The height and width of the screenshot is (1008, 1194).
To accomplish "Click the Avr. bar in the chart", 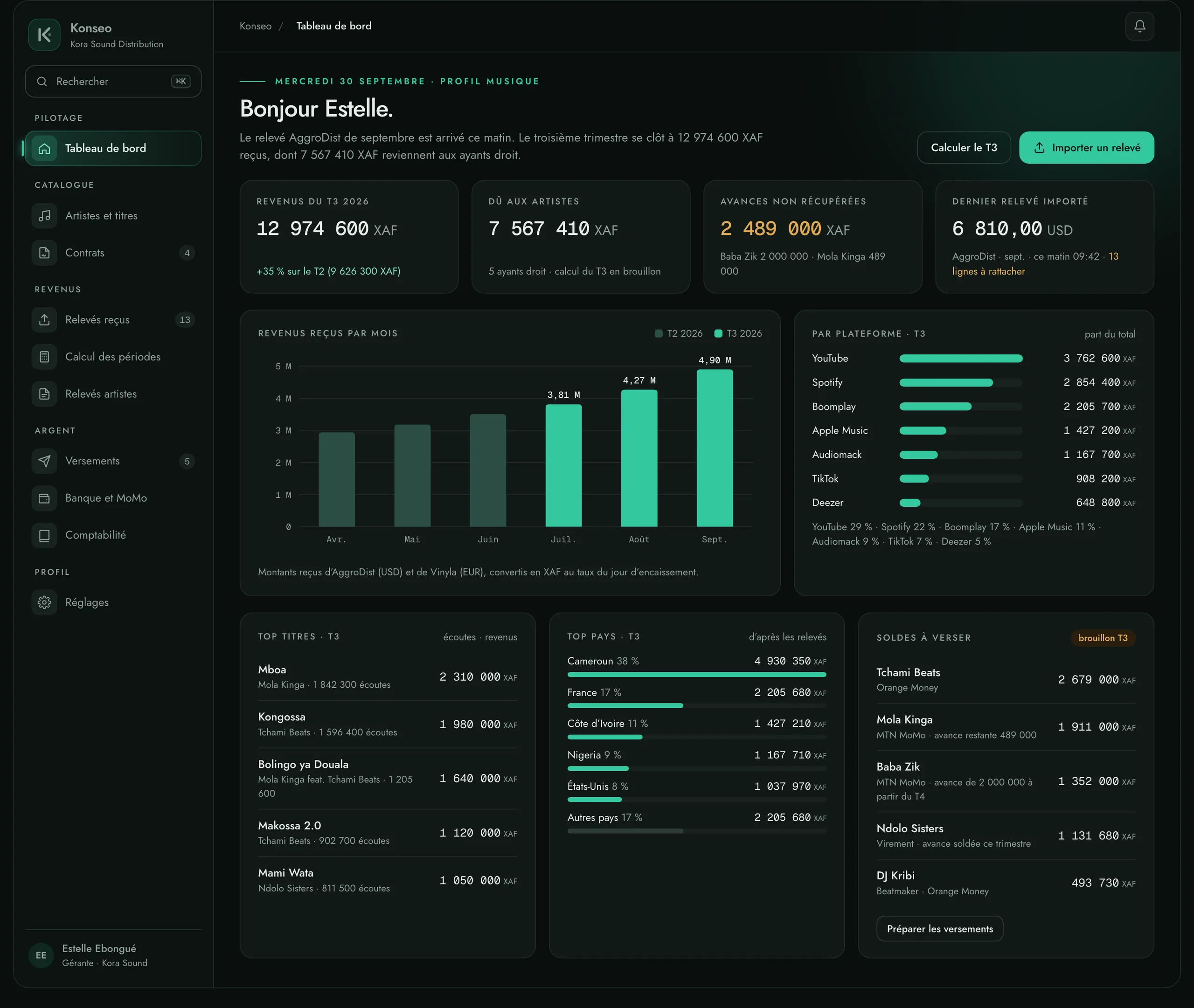I will click(x=337, y=479).
